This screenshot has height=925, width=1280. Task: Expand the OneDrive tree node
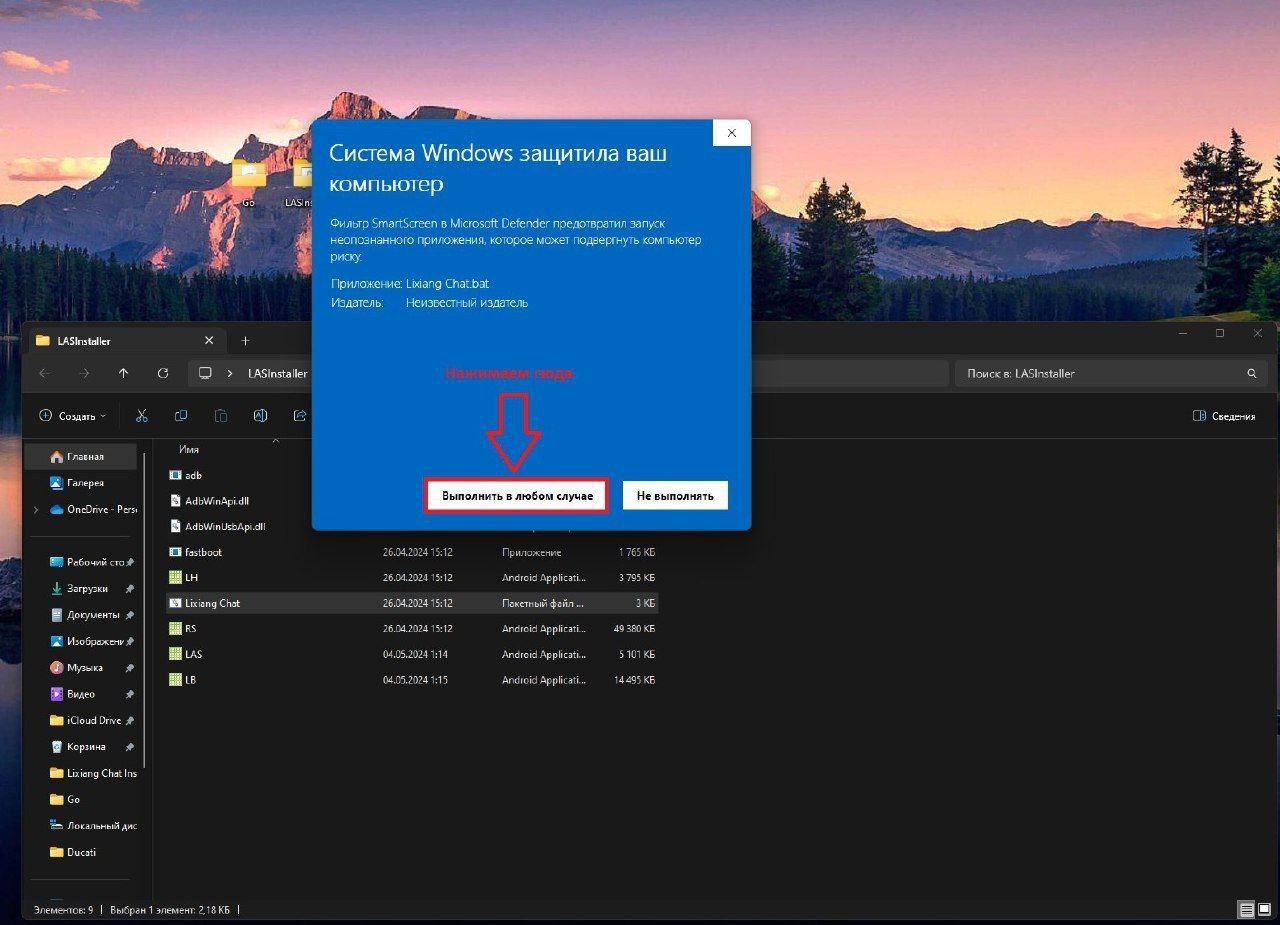tap(37, 509)
